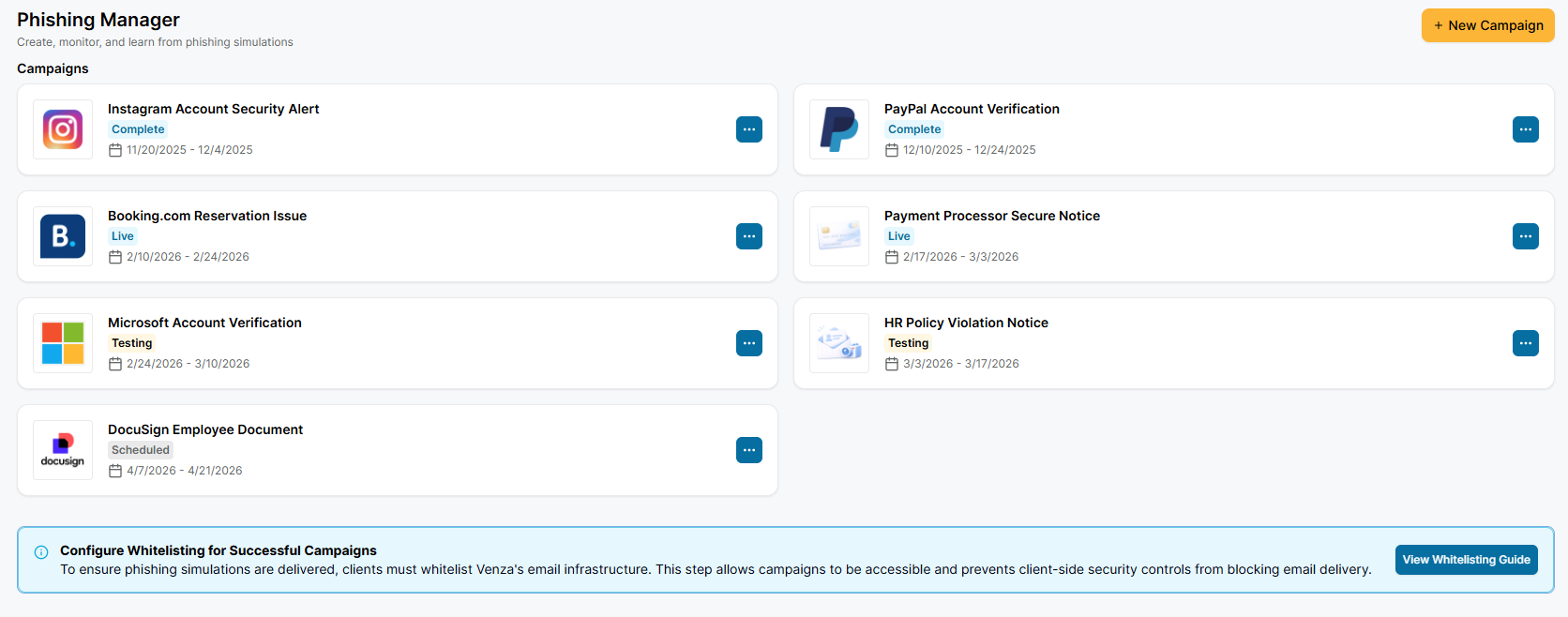Click calendar icon beside 12/10/2025 - 12/24/2025
The height and width of the screenshot is (617, 1568).
(x=892, y=150)
